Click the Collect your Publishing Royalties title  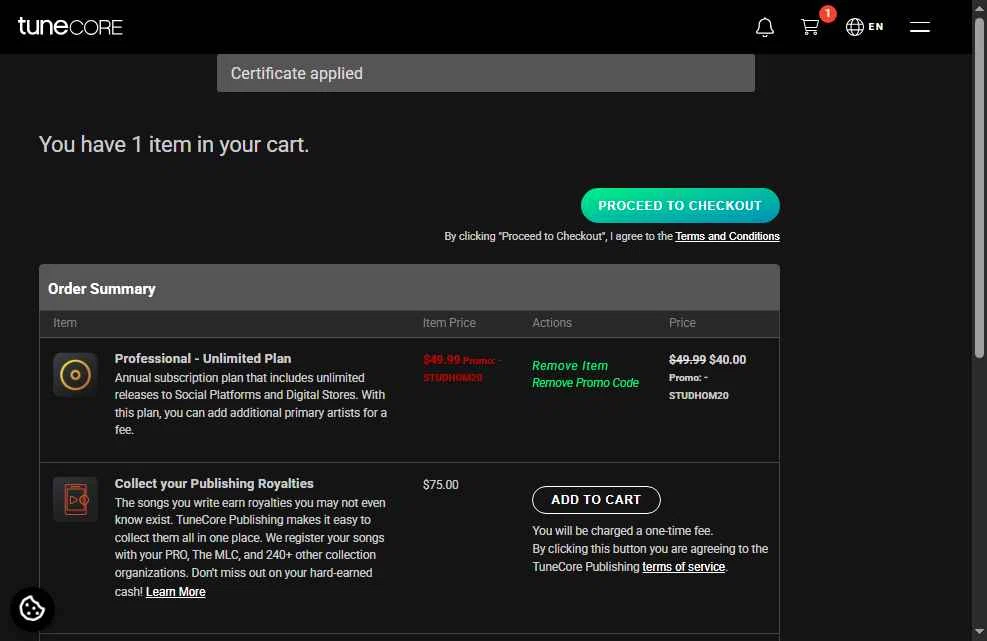click(x=214, y=484)
